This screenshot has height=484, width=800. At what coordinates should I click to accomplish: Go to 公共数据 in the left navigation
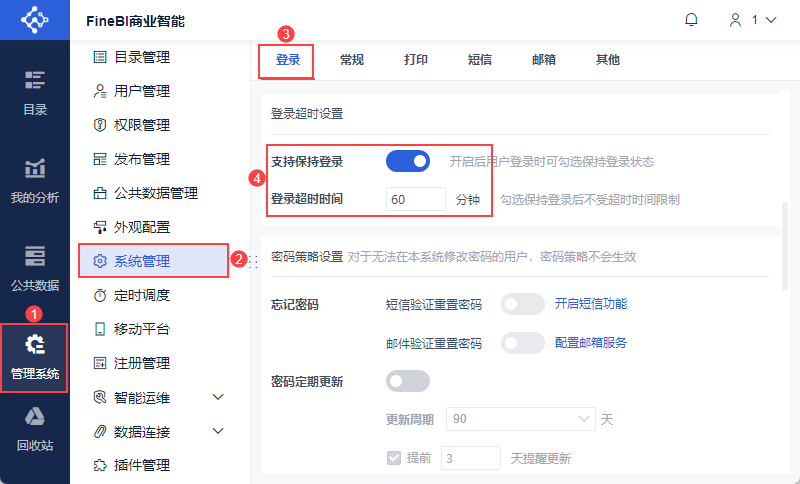point(35,267)
